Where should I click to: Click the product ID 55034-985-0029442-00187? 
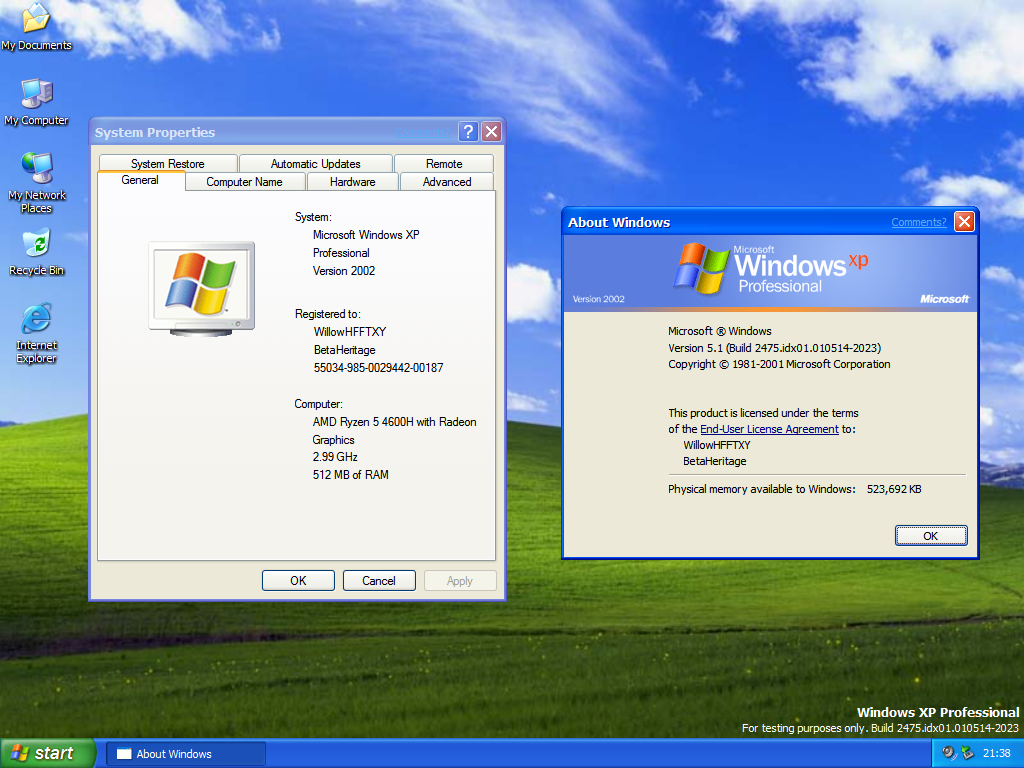(378, 368)
